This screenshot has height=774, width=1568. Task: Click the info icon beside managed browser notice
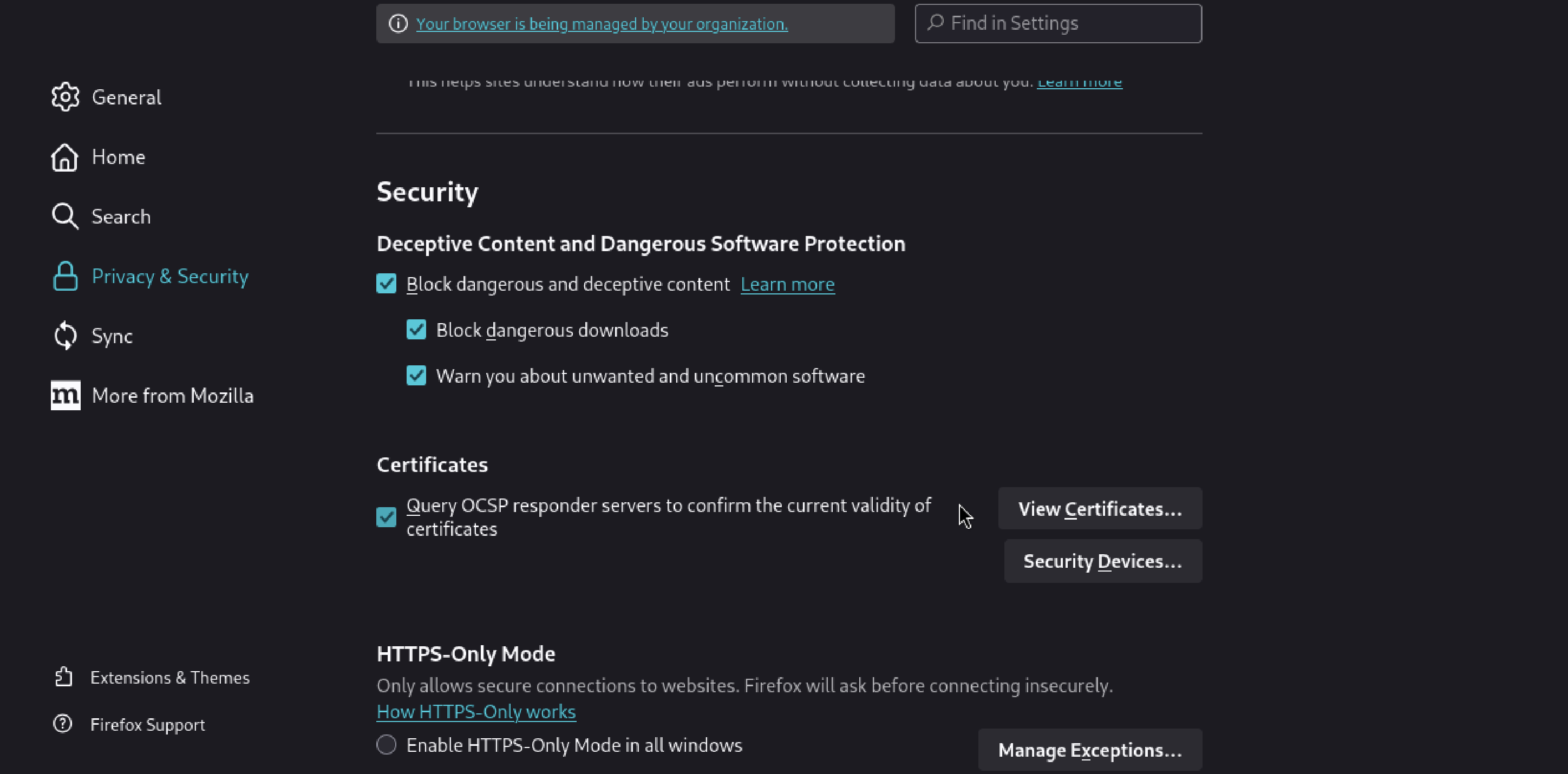pos(398,24)
